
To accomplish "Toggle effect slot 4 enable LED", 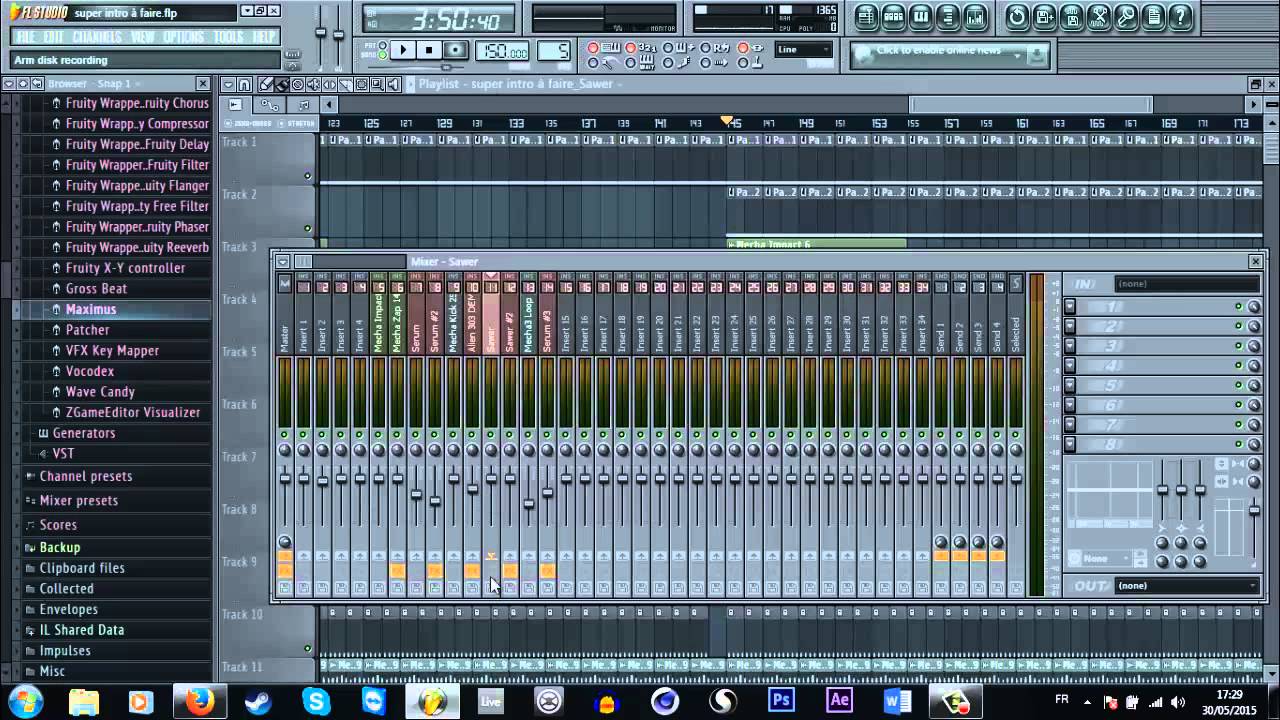I will tap(1238, 366).
